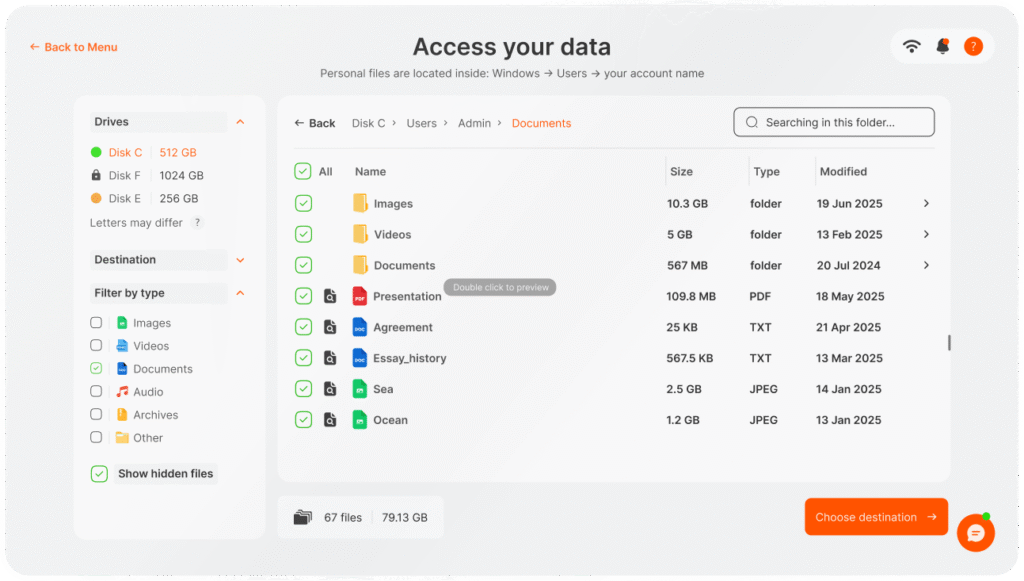Expand the Destination section
Screen dimensions: 1024x581
pyautogui.click(x=240, y=260)
